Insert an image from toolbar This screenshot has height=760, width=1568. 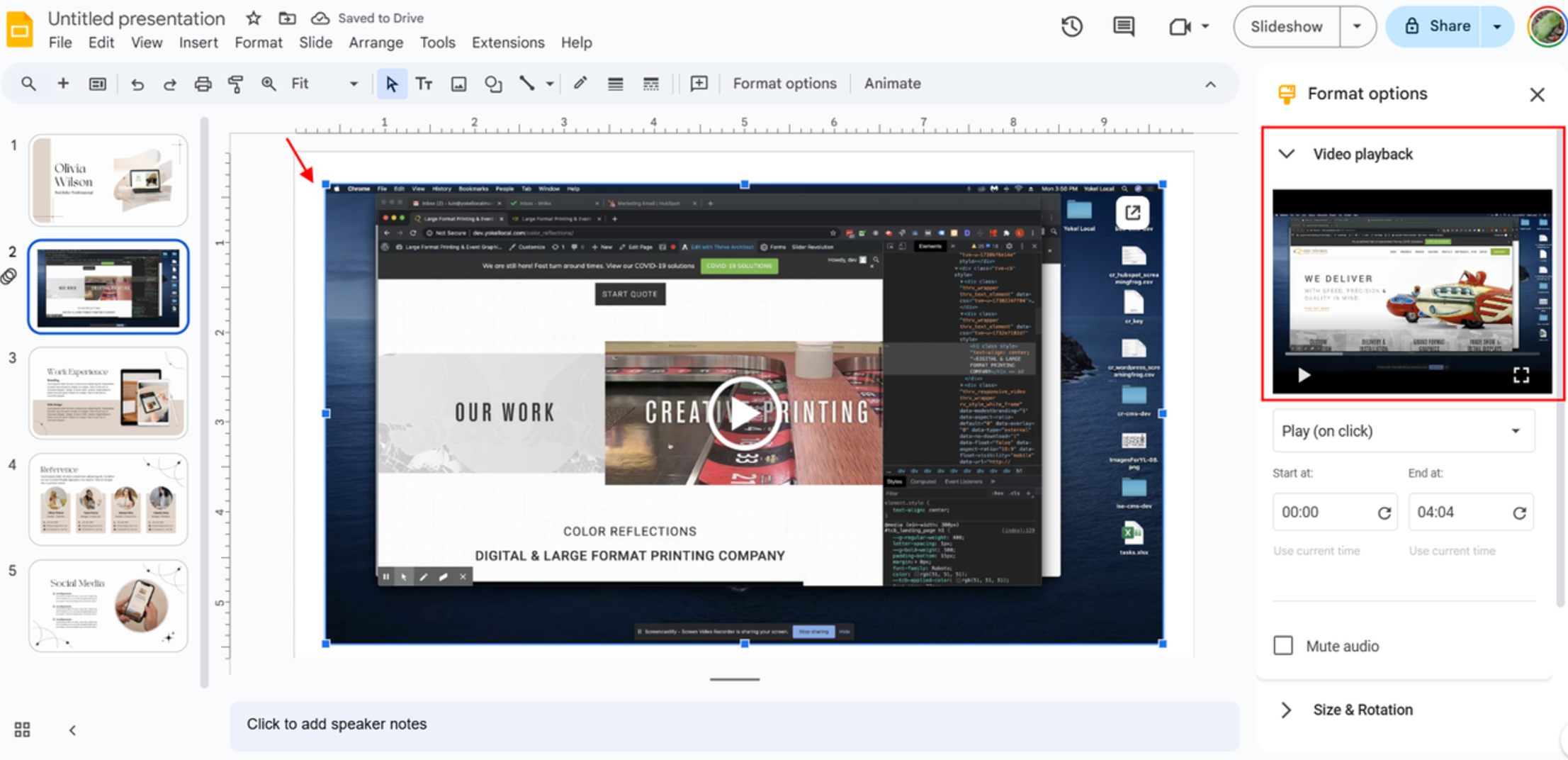tap(458, 84)
